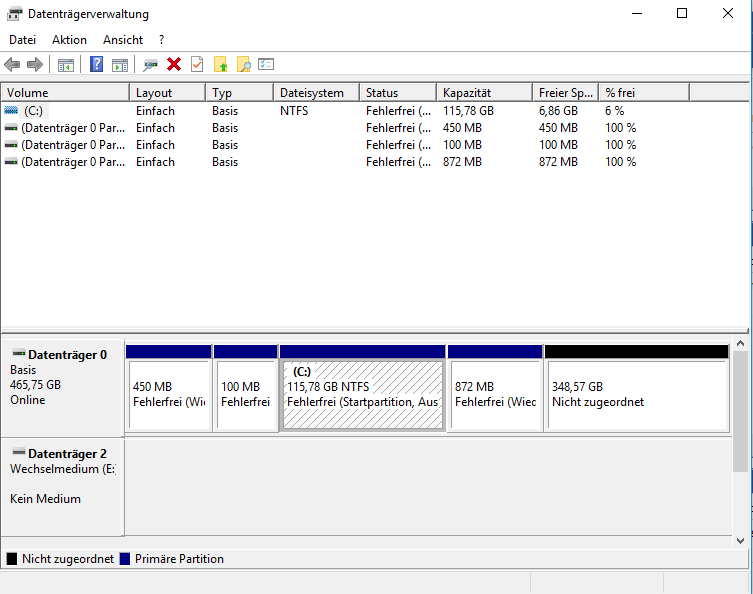
Task: Click the checkmark properties toolbar icon
Action: (197, 64)
